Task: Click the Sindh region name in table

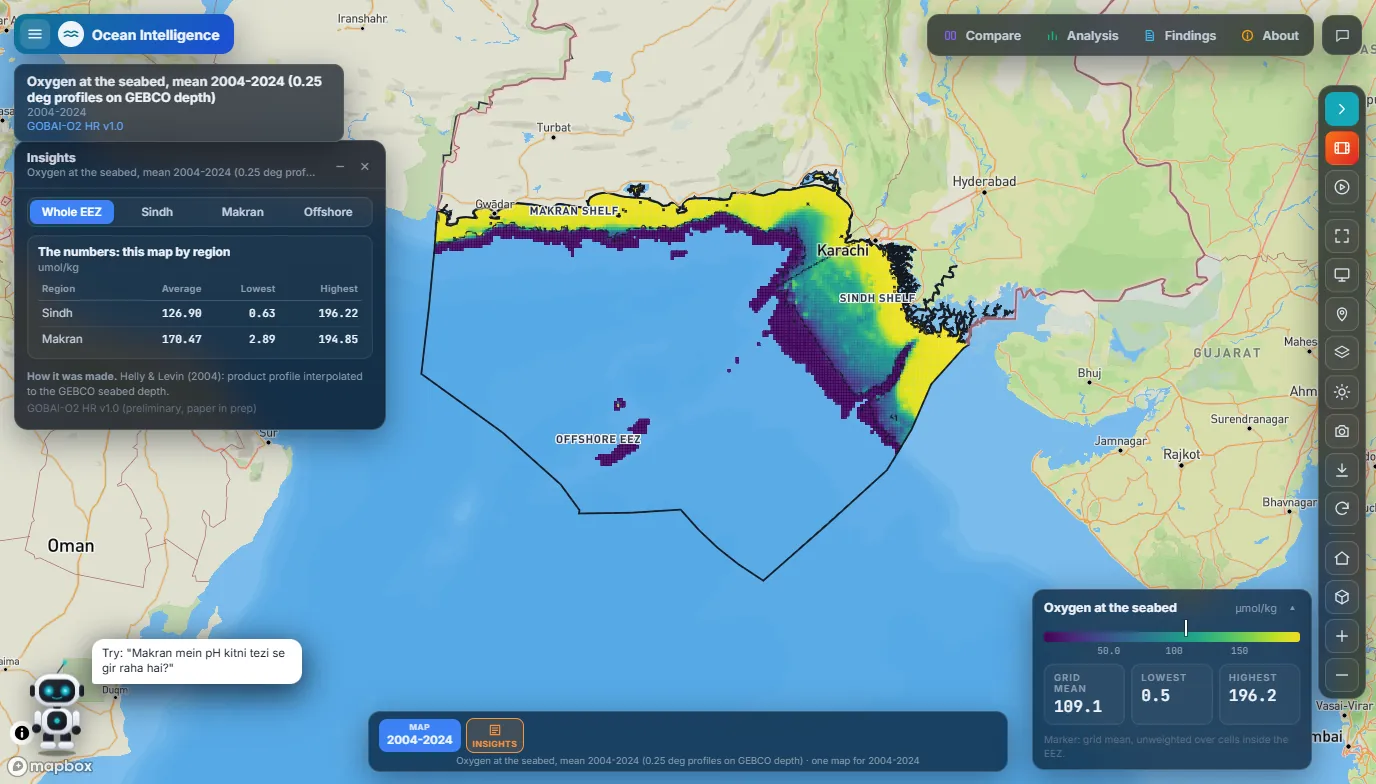Action: pos(57,313)
